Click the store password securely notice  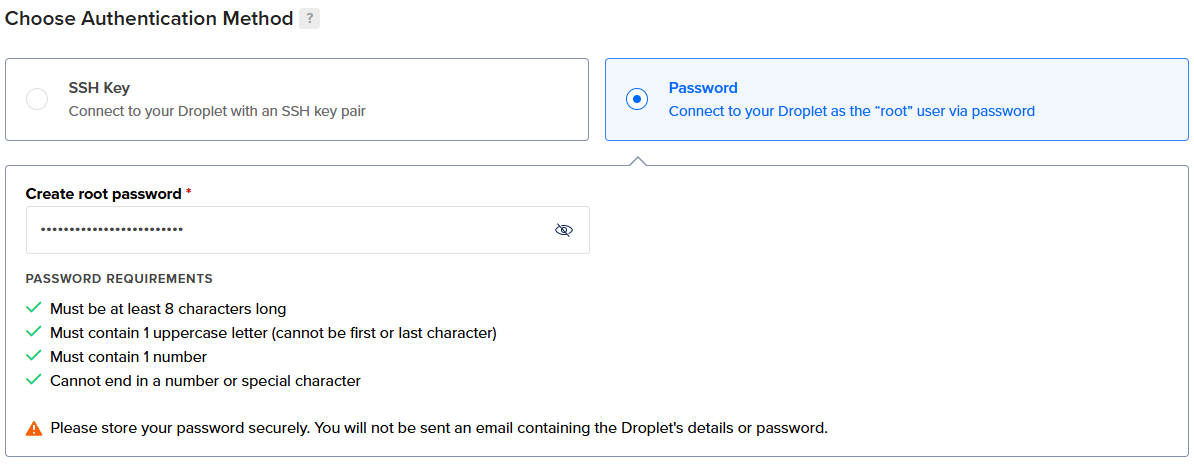tap(439, 428)
